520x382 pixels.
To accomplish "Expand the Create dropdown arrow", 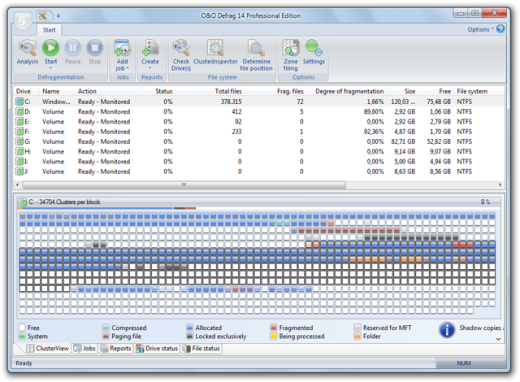I will [x=150, y=68].
